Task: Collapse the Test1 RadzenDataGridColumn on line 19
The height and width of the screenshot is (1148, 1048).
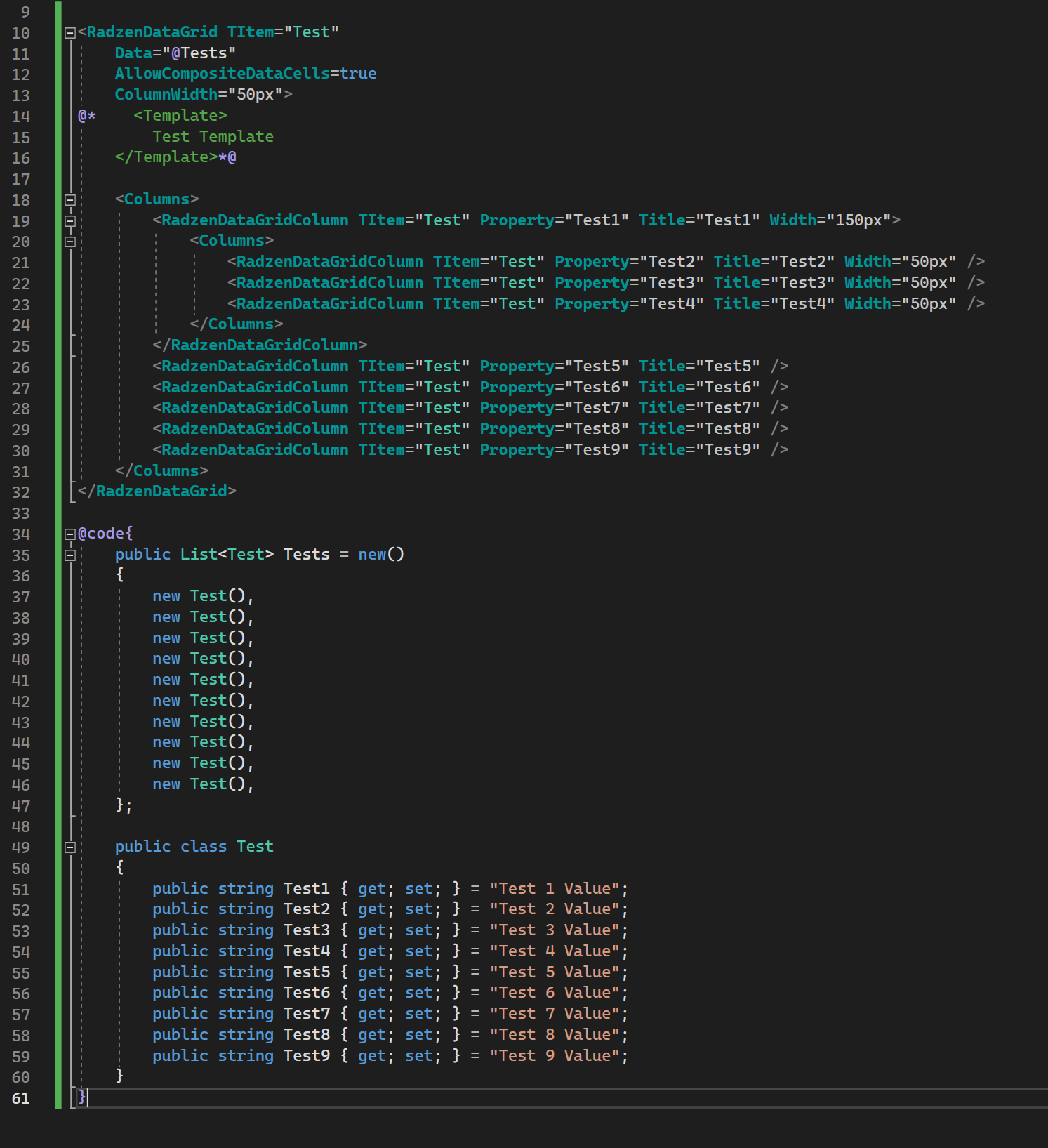Action: [x=70, y=220]
